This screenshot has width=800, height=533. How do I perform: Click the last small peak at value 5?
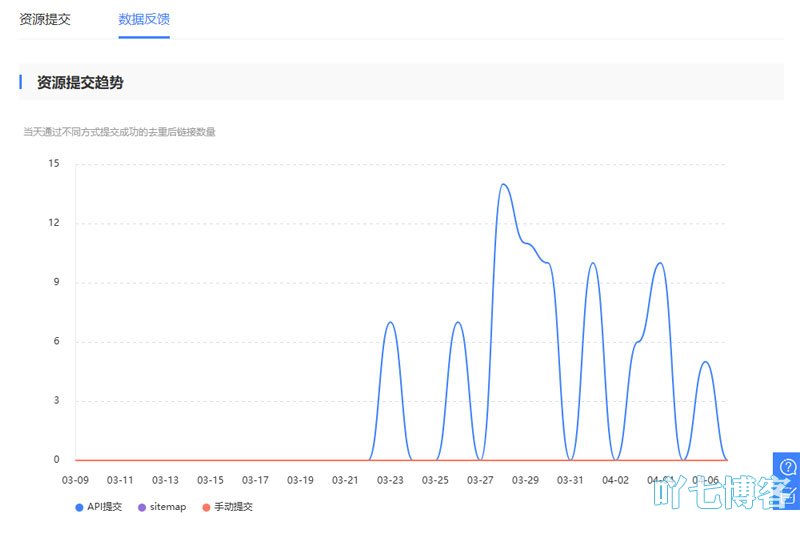[x=705, y=362]
